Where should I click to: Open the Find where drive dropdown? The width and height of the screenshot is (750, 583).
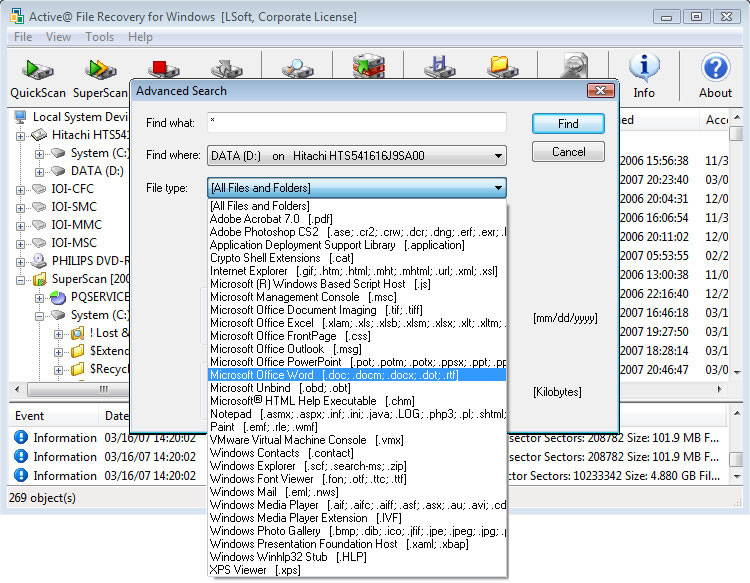(497, 156)
